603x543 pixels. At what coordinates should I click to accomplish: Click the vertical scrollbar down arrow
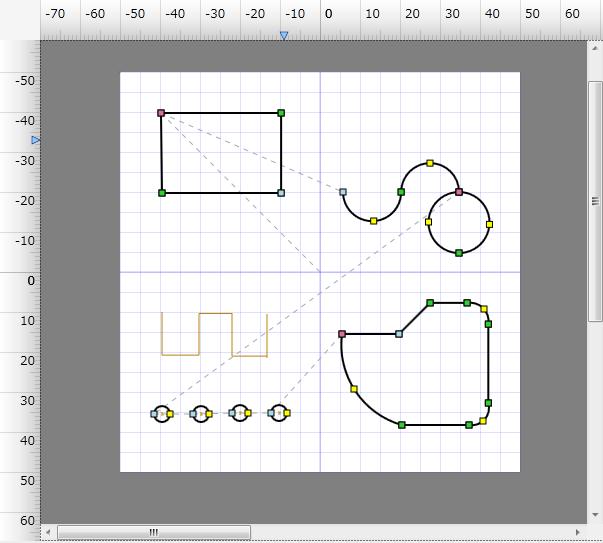pos(594,515)
